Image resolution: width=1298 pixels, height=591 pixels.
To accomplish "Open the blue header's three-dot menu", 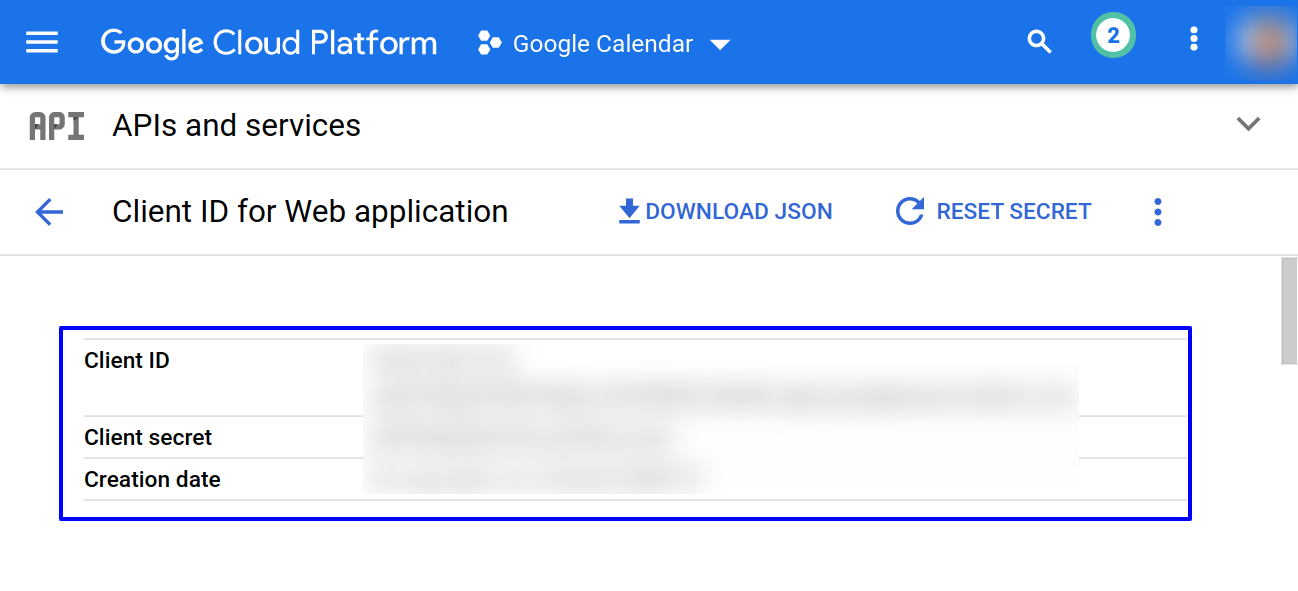I will 1193,40.
